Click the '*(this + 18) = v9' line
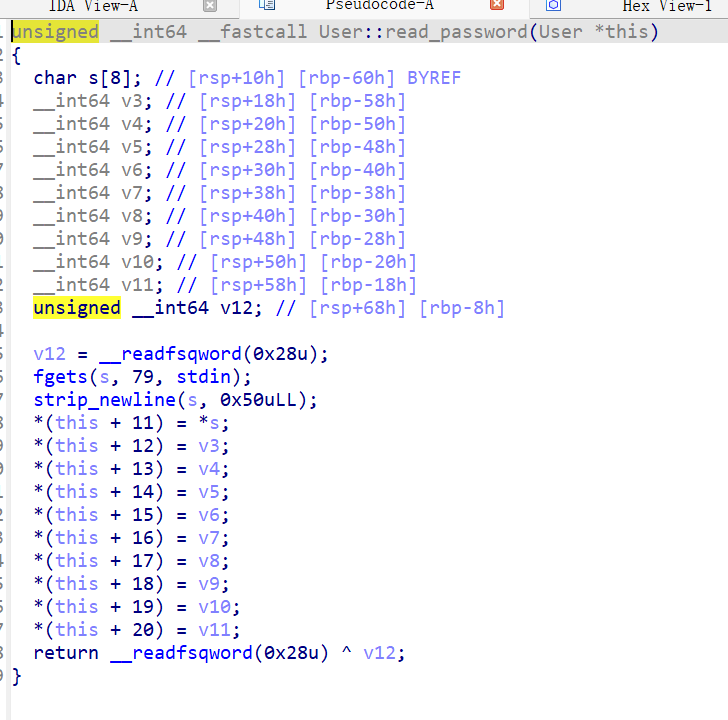This screenshot has height=720, width=728. [x=131, y=584]
